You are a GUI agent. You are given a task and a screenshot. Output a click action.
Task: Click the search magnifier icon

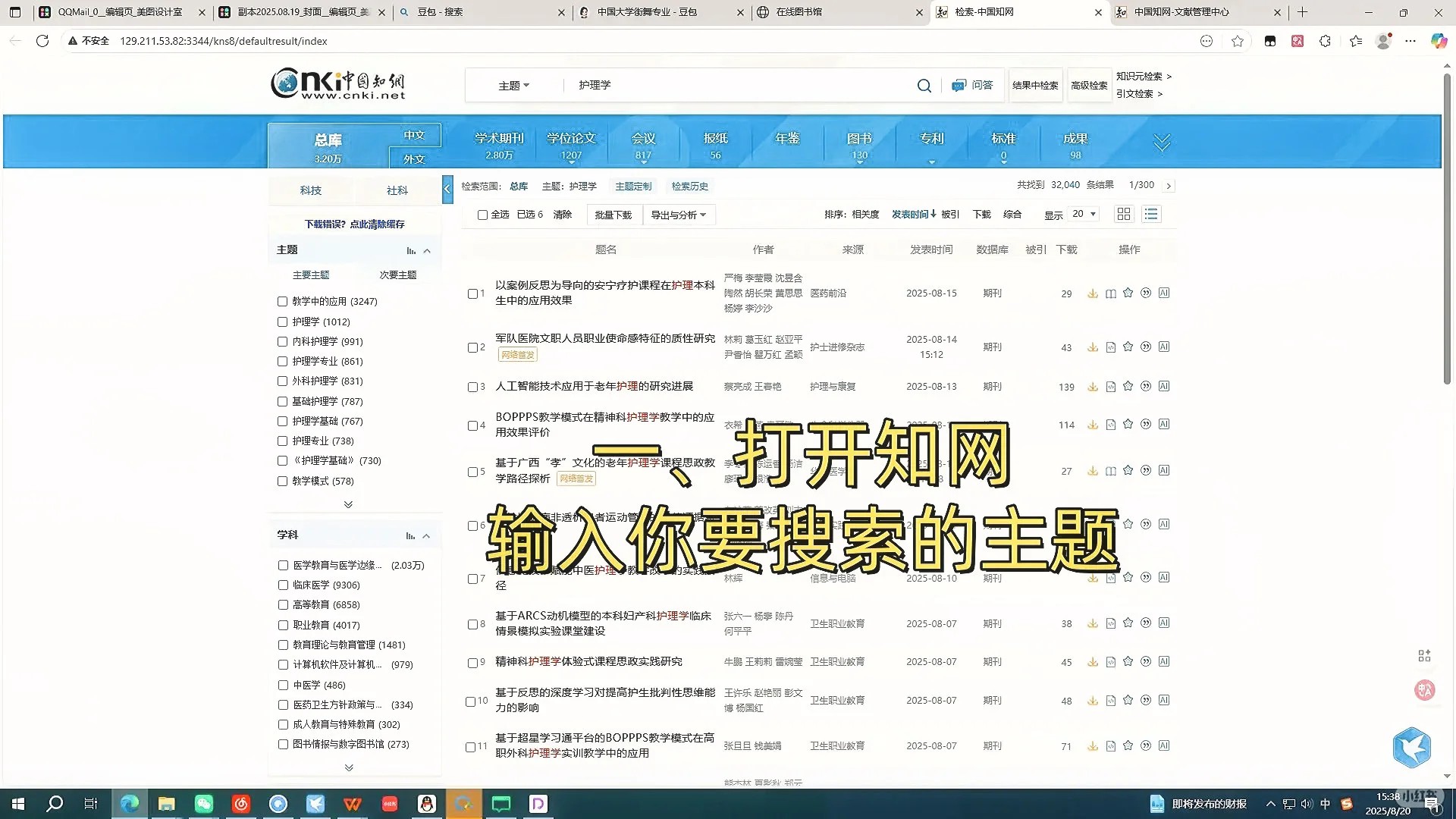tap(924, 85)
